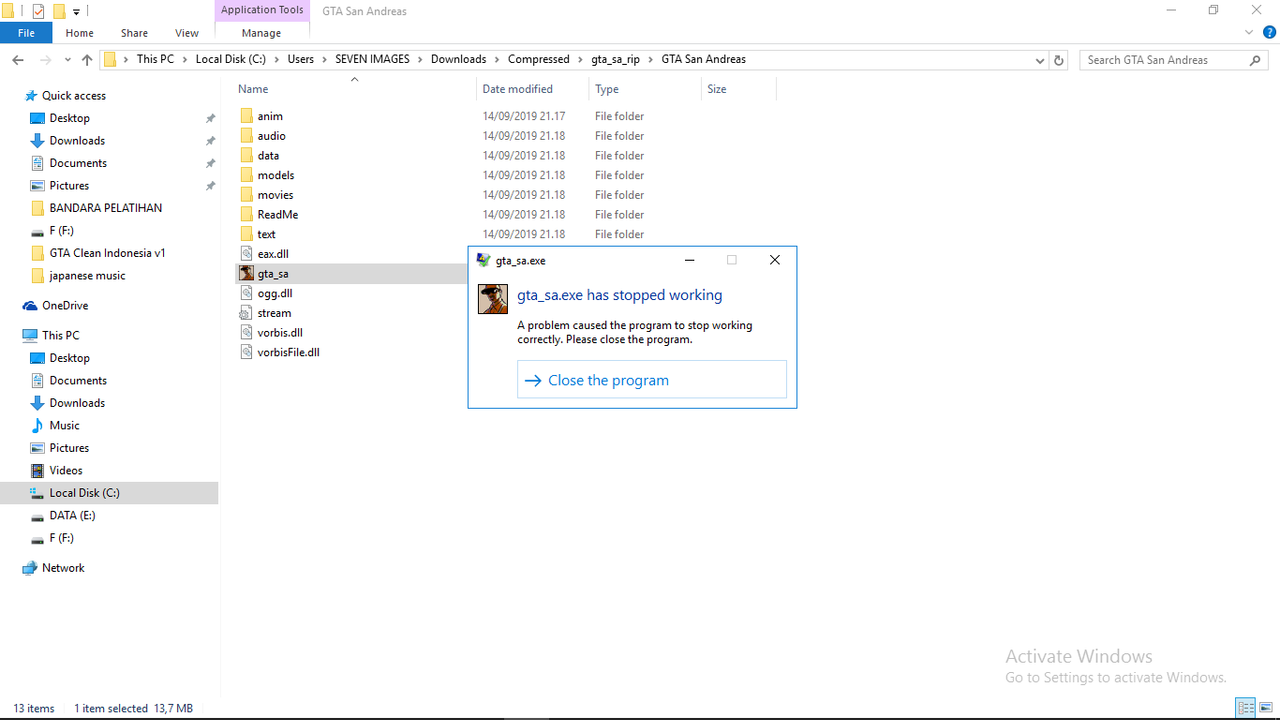Click the Properties icon in Quick Access Toolbar
1280x720 pixels.
tap(38, 11)
